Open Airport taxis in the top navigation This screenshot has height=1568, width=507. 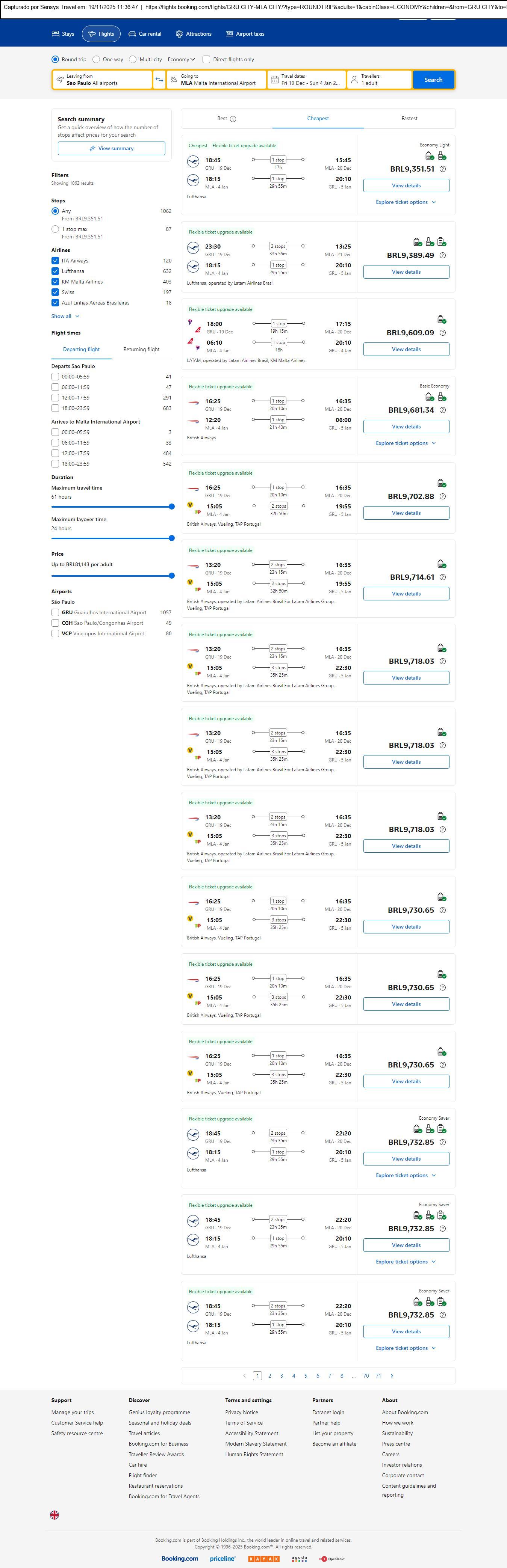245,34
